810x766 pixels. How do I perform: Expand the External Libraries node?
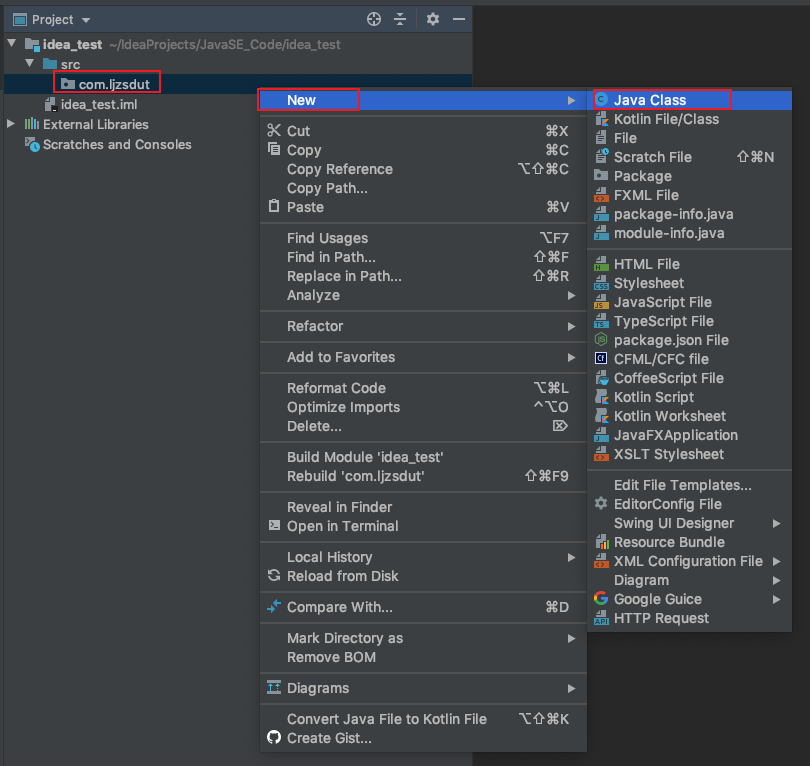click(11, 124)
